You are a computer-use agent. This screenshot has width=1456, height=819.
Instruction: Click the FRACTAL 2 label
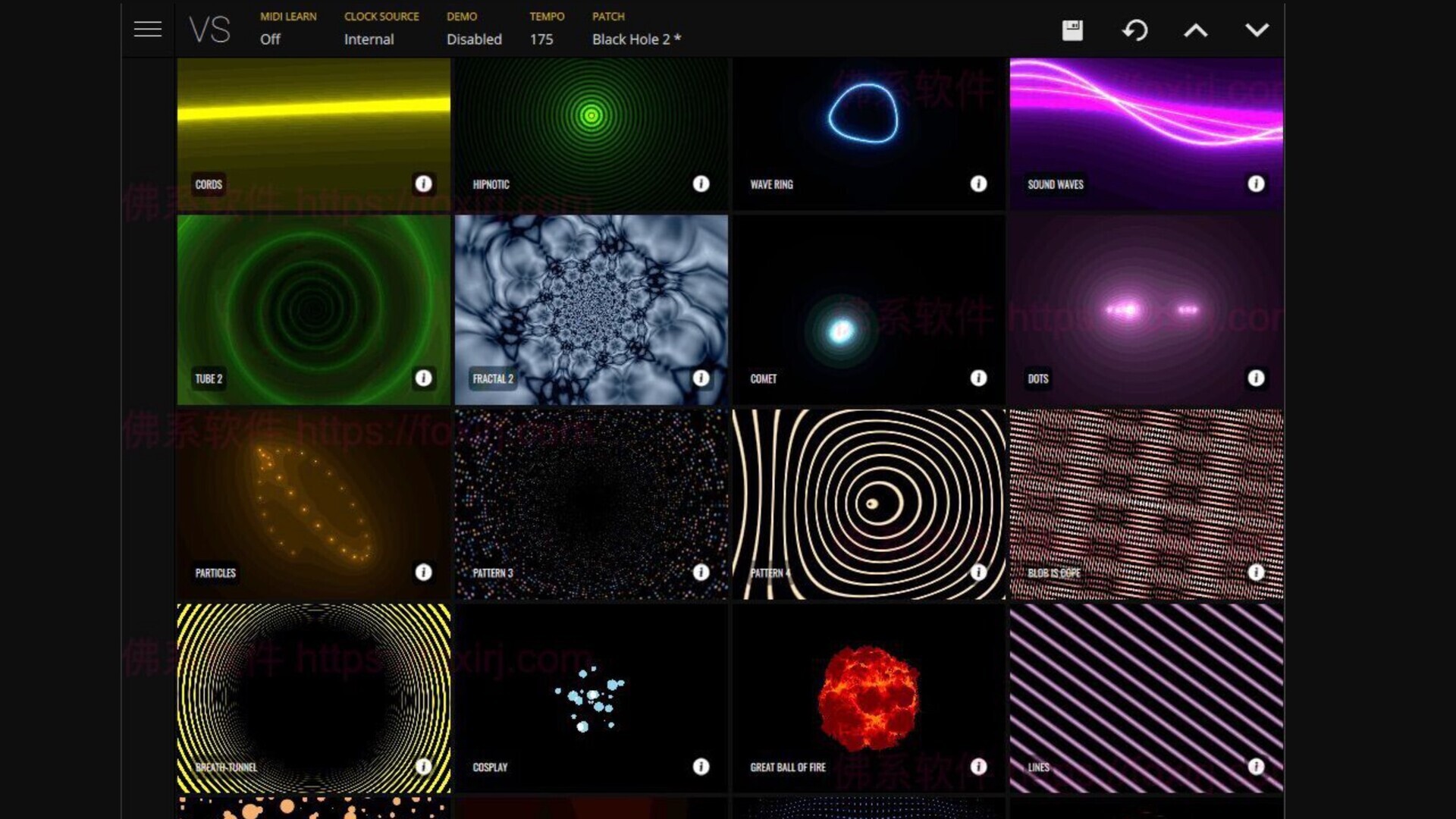coord(493,378)
